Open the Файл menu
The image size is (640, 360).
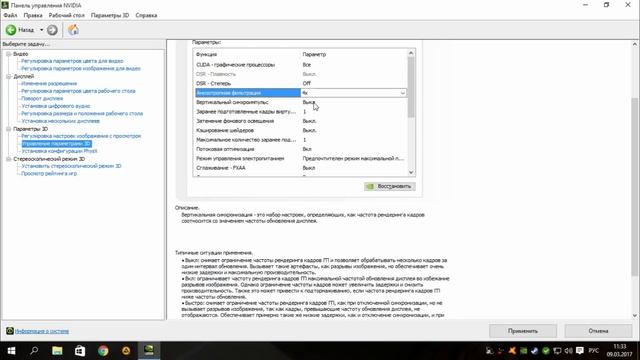coord(11,15)
